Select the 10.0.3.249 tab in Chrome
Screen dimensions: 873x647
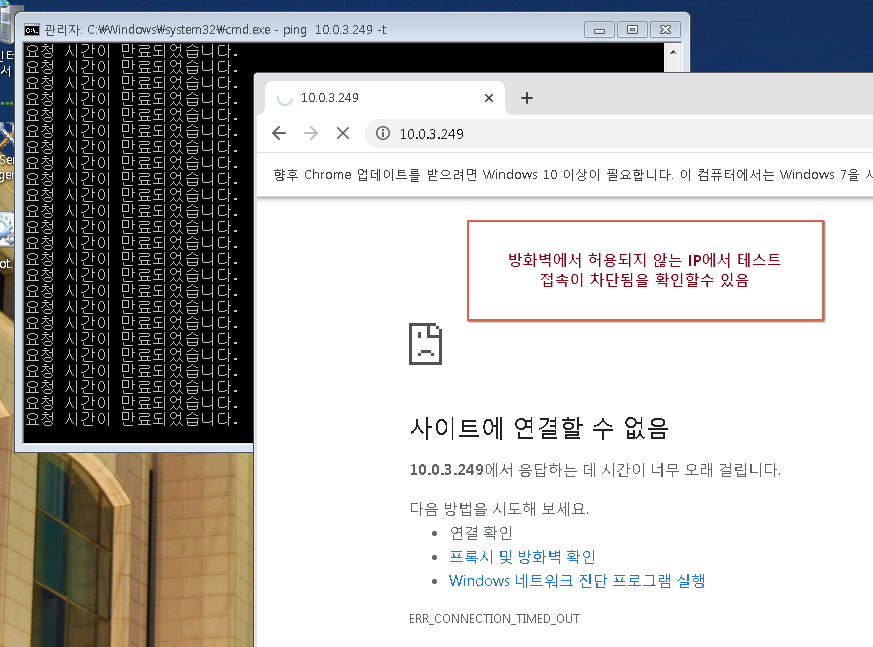385,98
